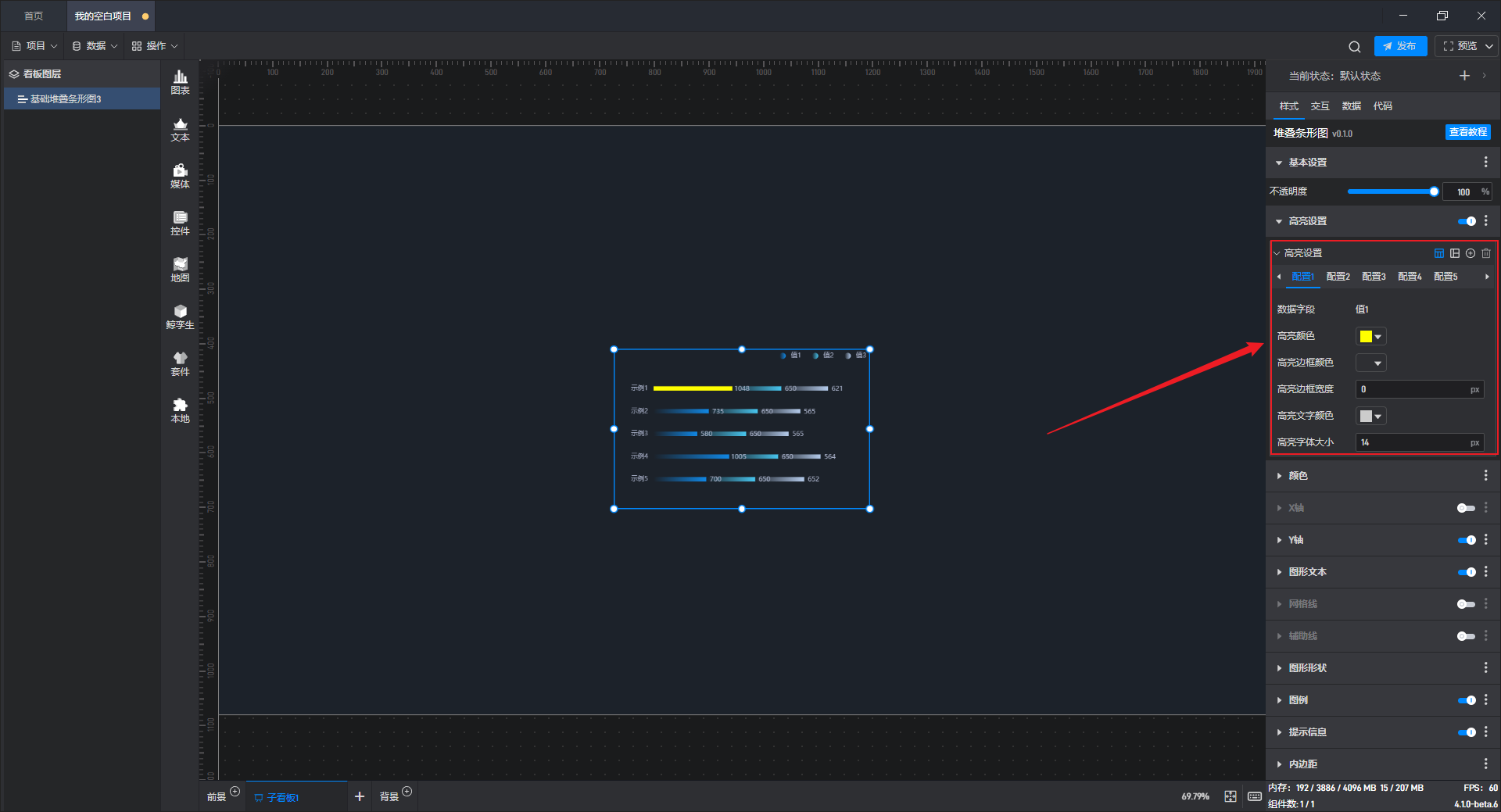The width and height of the screenshot is (1501, 812).
Task: Click the keyboard shortcuts icon in status bar
Action: point(1255,796)
